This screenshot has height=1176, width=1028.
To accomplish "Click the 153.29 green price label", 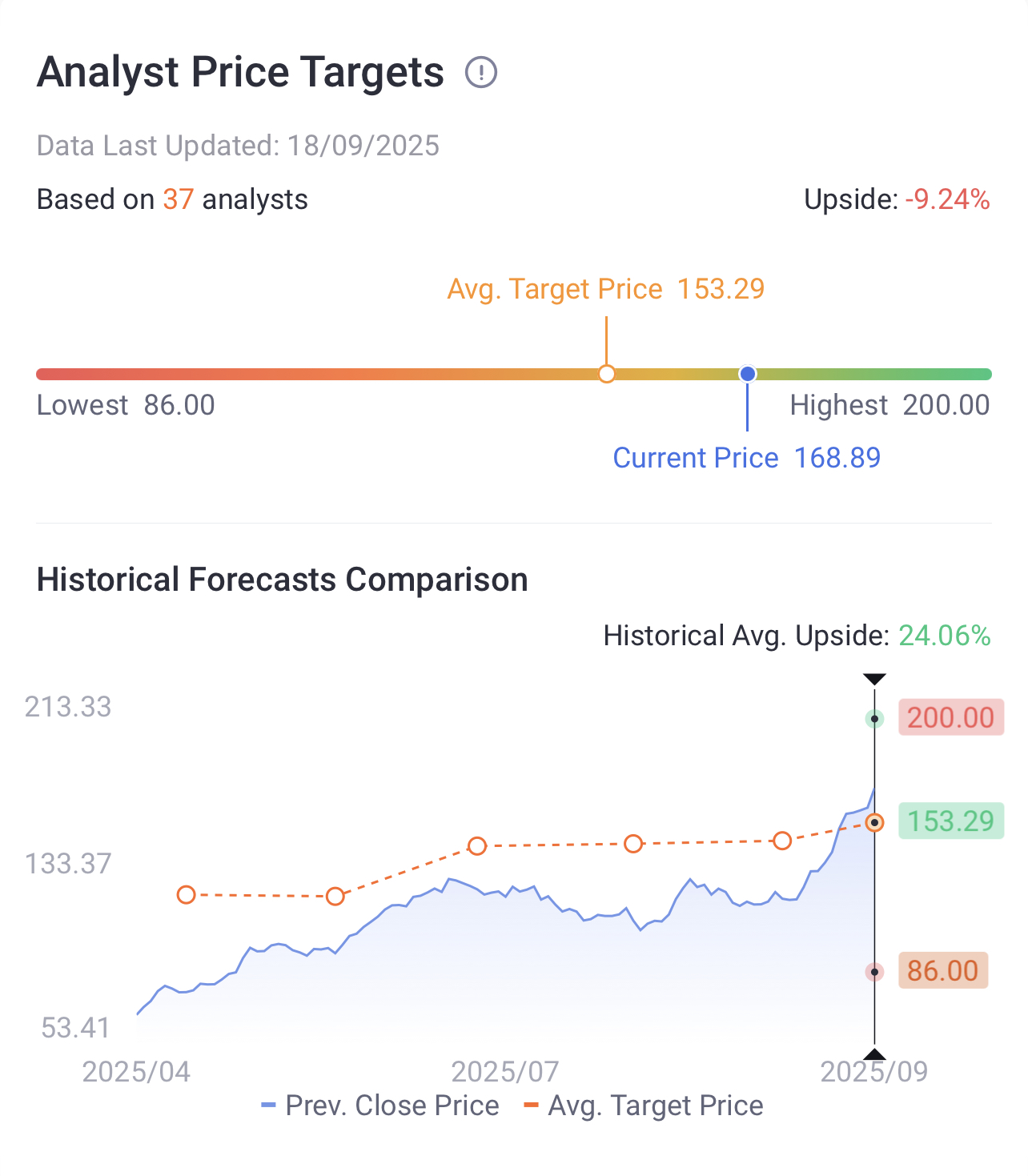I will pyautogui.click(x=951, y=821).
